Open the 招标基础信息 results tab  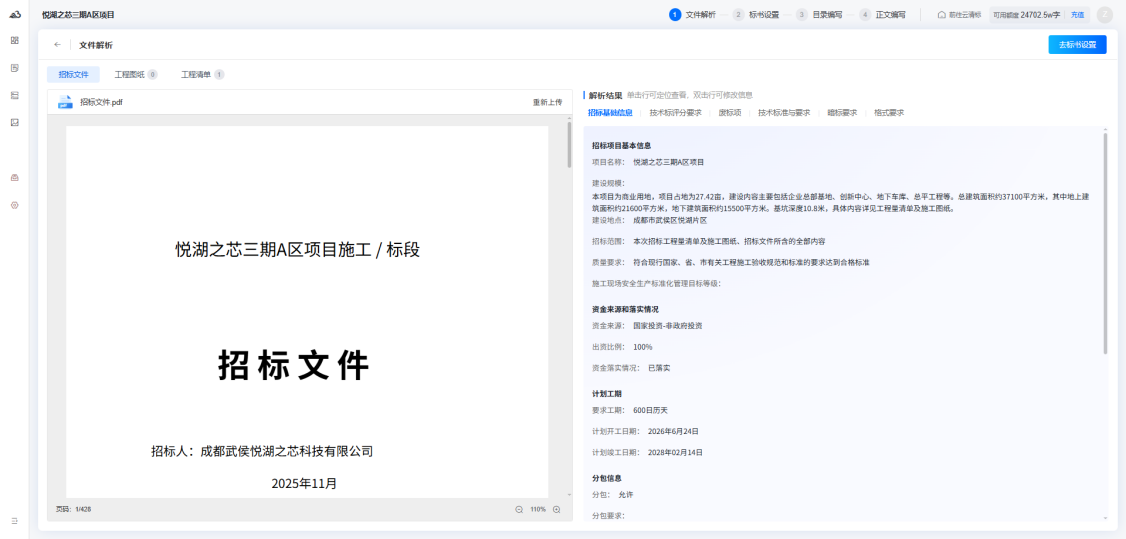(610, 113)
